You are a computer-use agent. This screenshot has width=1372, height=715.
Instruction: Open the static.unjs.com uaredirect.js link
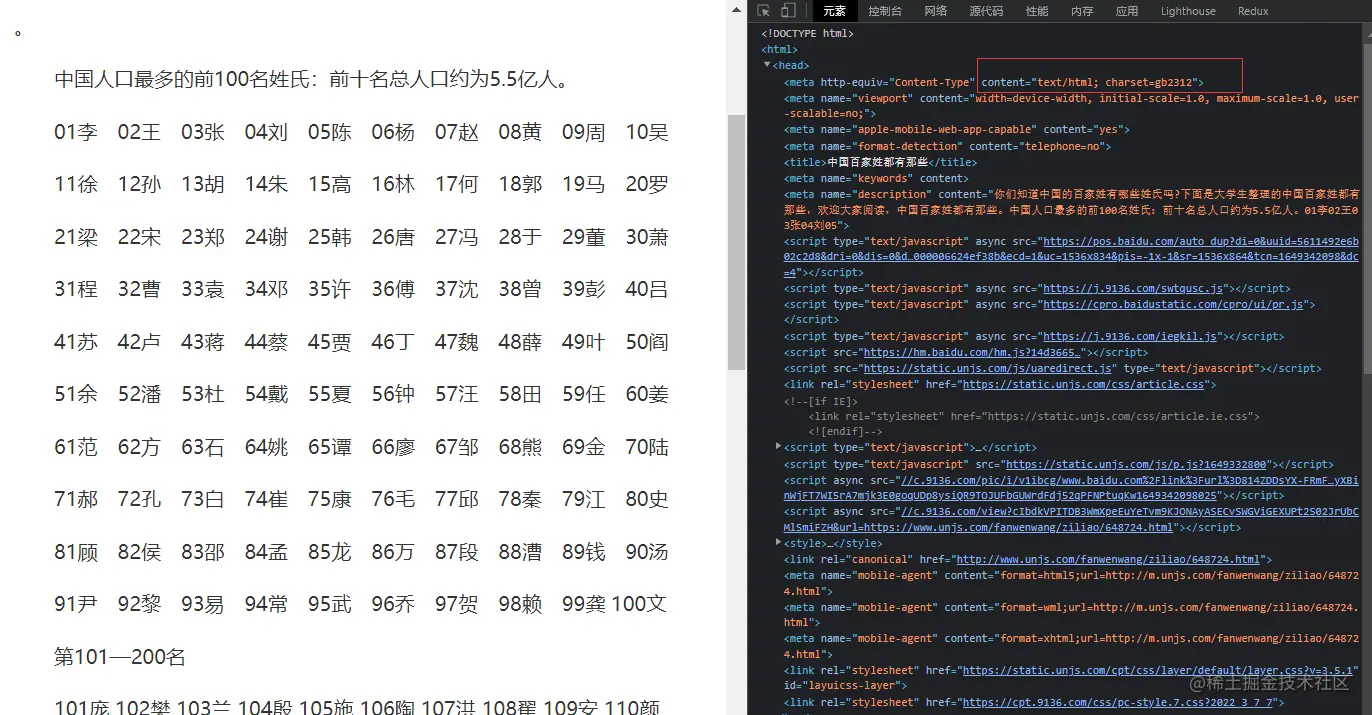tap(986, 368)
